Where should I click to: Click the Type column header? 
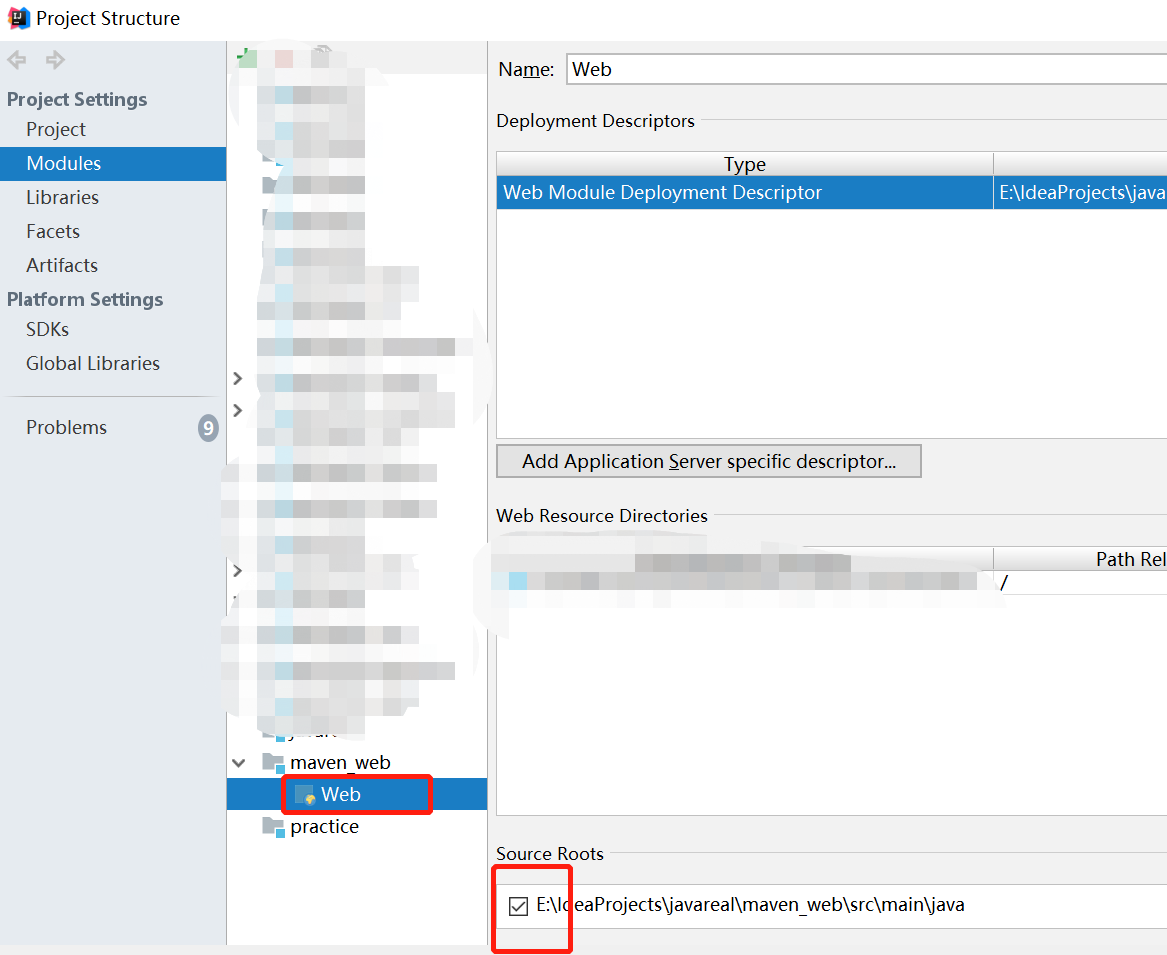745,164
